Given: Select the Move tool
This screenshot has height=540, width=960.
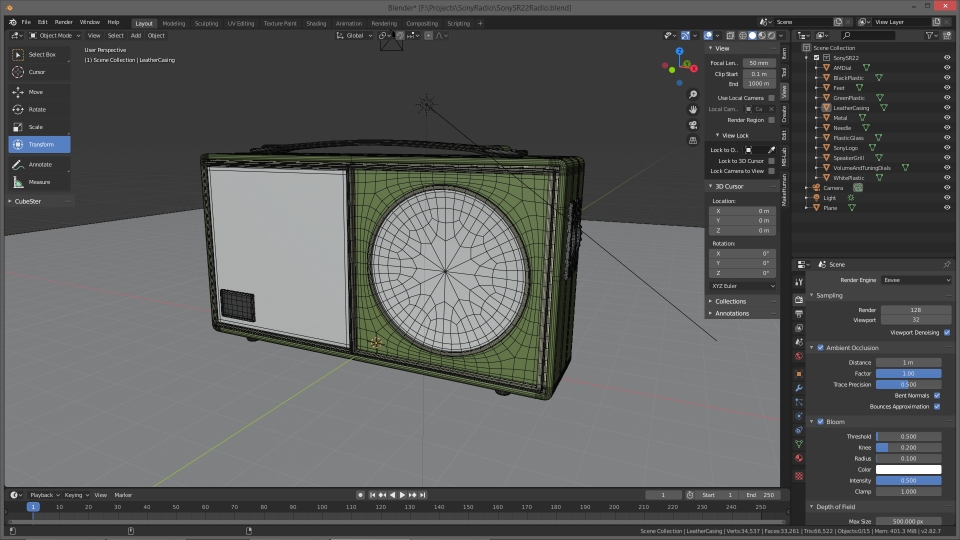Looking at the screenshot, I should tap(36, 92).
